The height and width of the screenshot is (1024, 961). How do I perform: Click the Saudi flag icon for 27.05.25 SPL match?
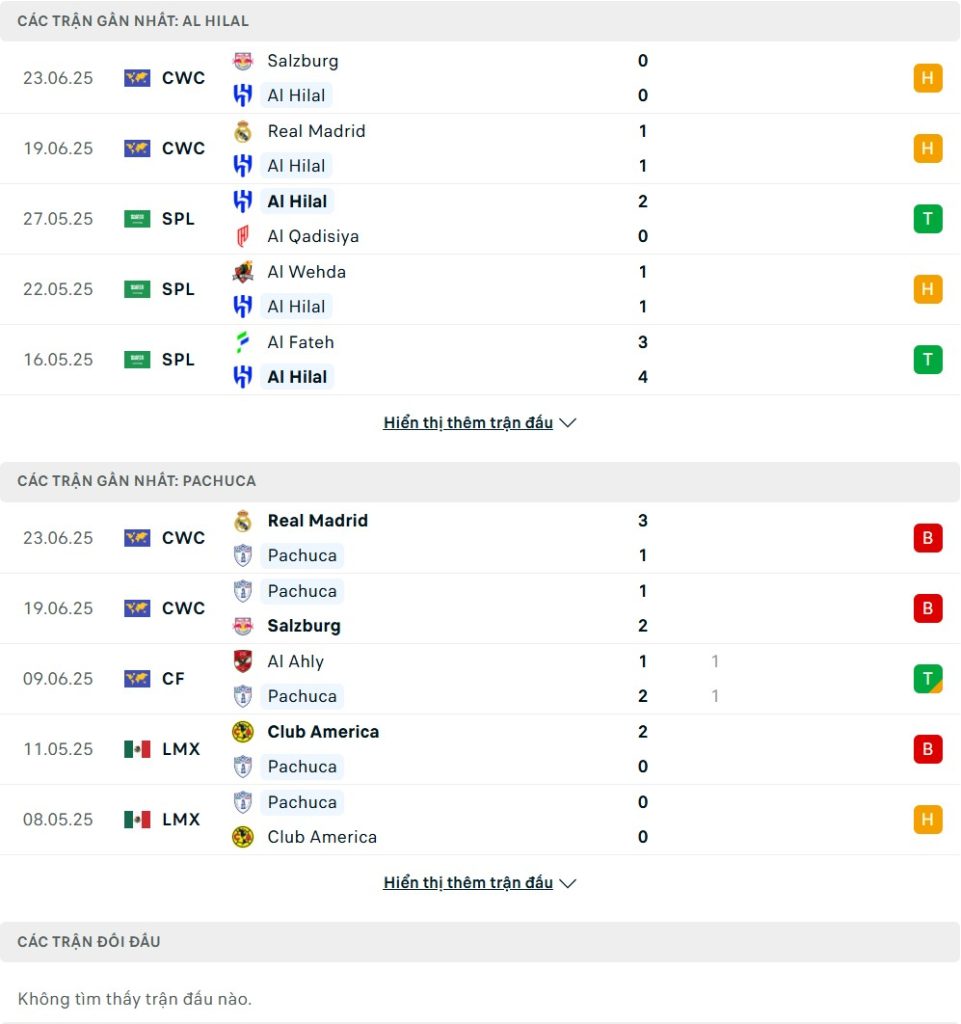point(137,219)
